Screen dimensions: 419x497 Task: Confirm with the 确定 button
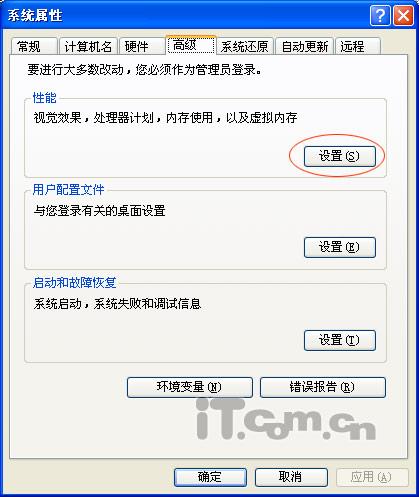point(210,477)
